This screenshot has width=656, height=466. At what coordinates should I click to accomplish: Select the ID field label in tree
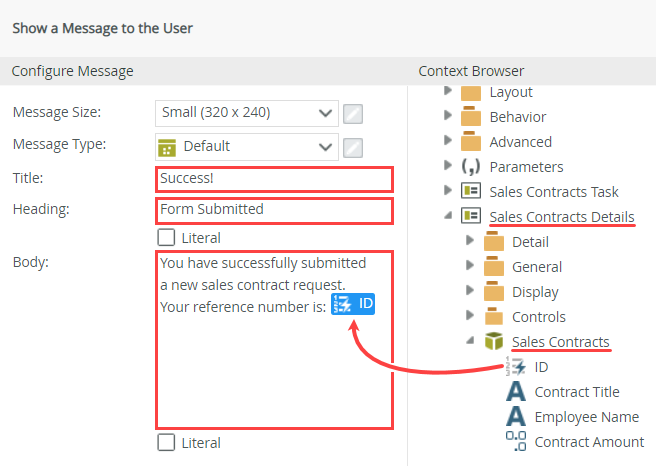541,367
